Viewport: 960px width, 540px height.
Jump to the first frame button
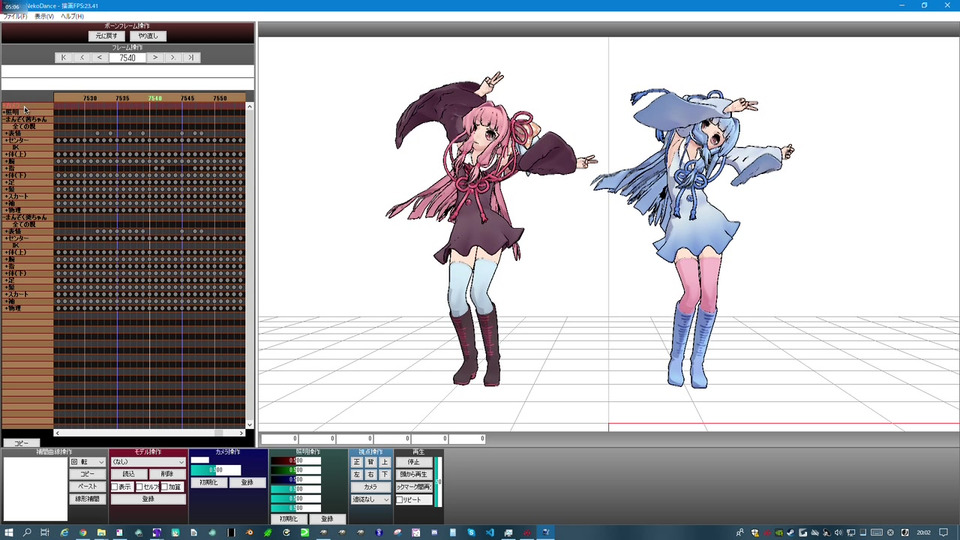pyautogui.click(x=64, y=58)
